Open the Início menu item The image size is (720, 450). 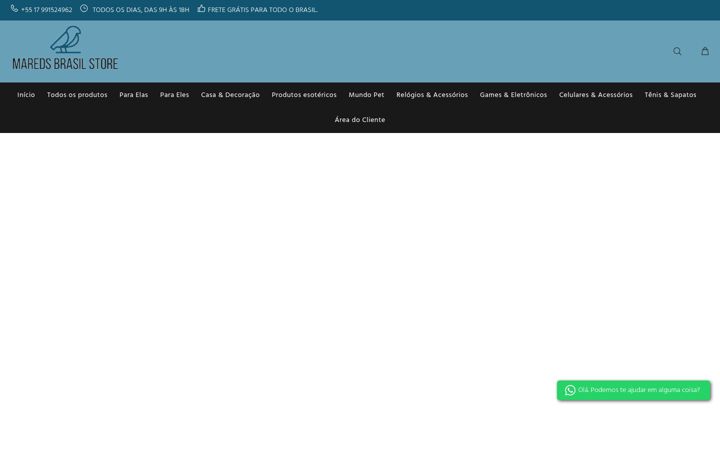(26, 95)
